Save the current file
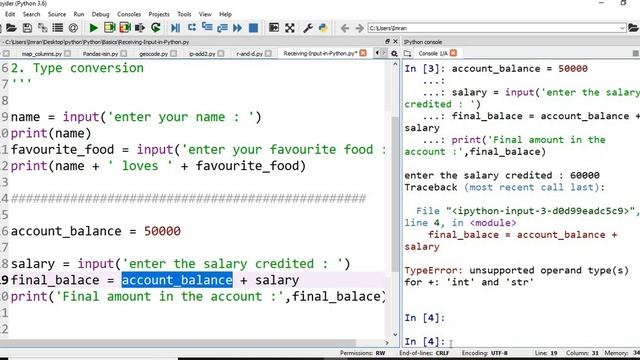The image size is (640, 360). pyautogui.click(x=27, y=28)
